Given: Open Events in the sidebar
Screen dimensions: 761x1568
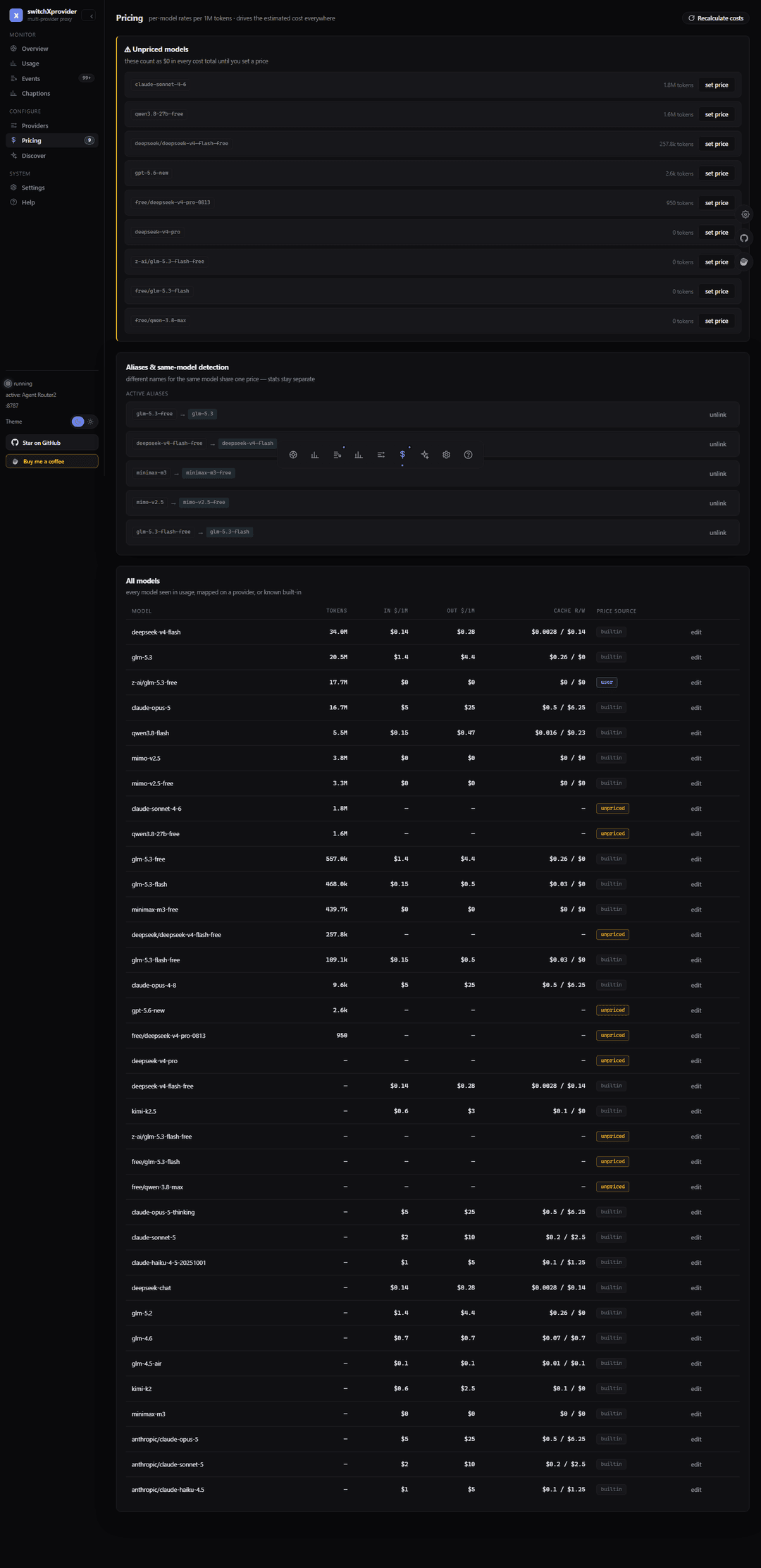Looking at the screenshot, I should 52,78.
